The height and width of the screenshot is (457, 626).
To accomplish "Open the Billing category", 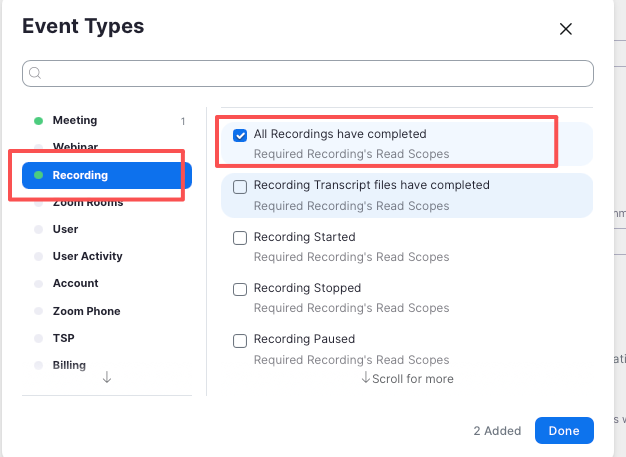I will 69,365.
